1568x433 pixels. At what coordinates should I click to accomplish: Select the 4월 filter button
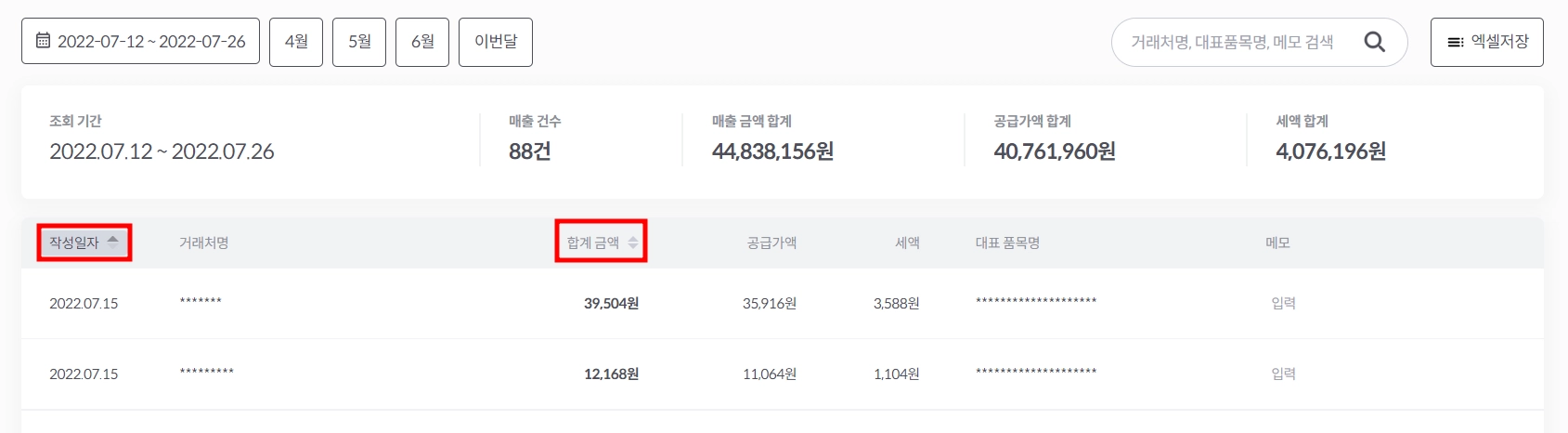296,42
